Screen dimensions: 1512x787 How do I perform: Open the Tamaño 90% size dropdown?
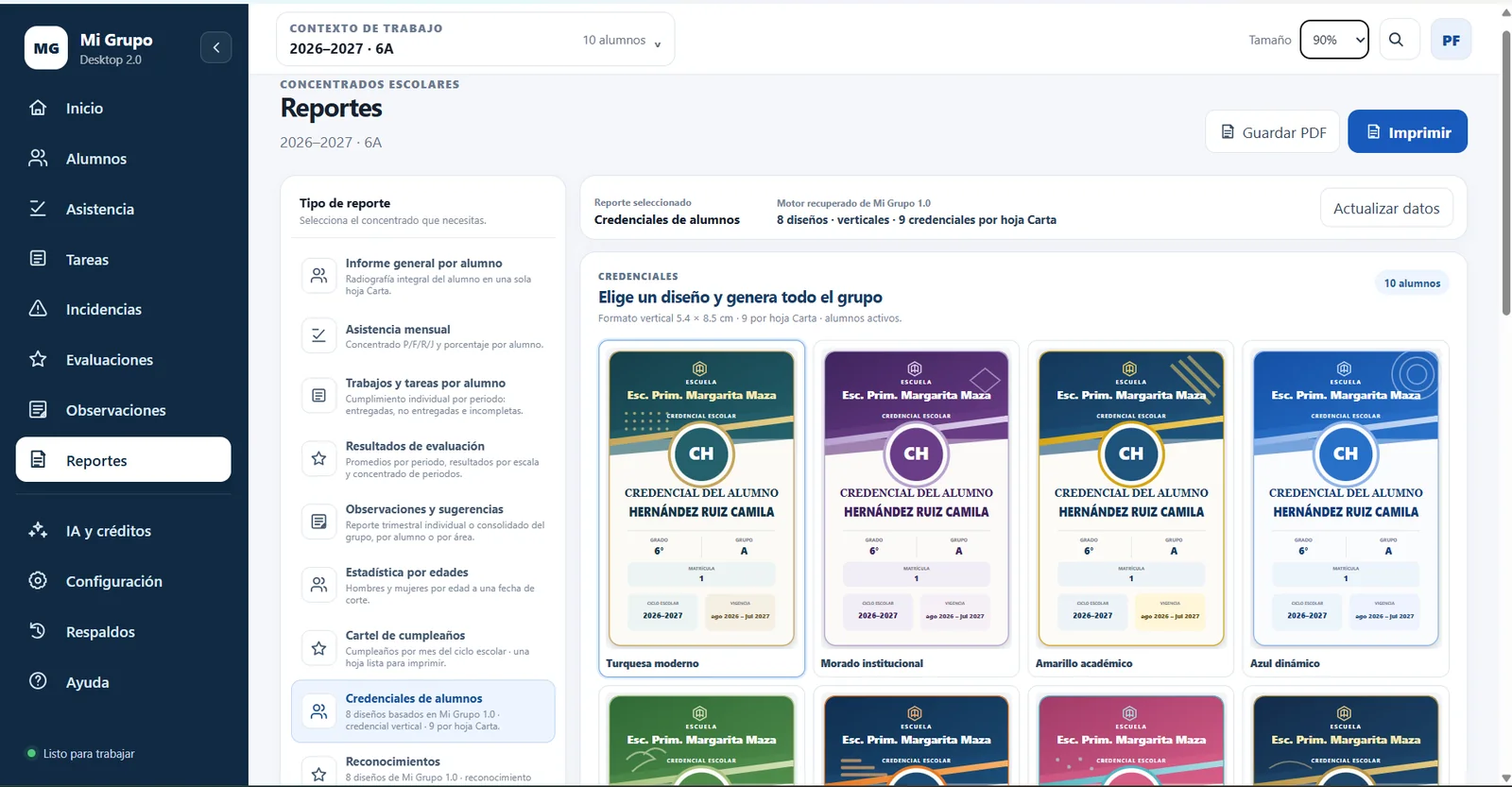(x=1334, y=40)
